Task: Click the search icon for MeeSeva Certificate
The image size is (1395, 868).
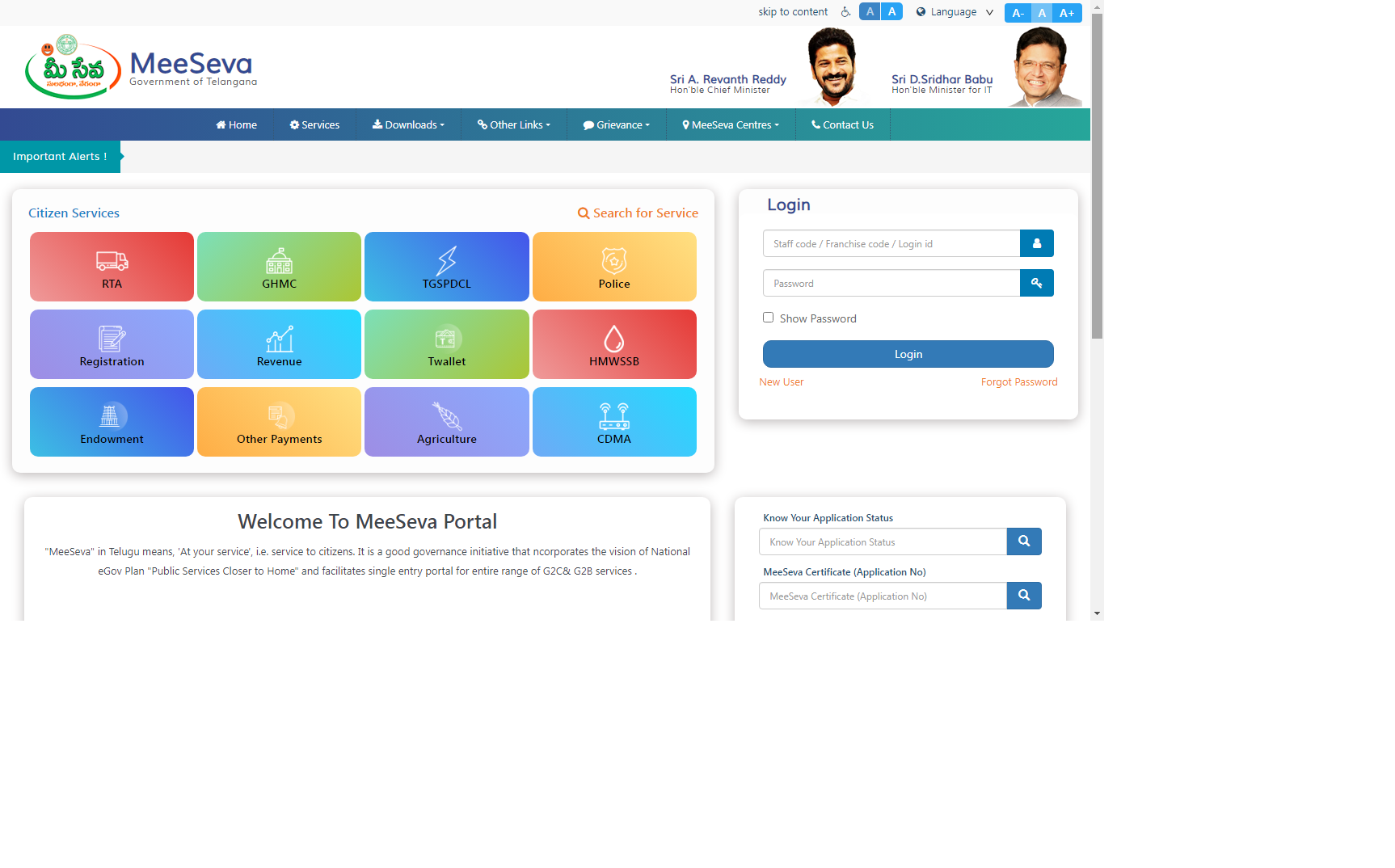Action: [1024, 596]
